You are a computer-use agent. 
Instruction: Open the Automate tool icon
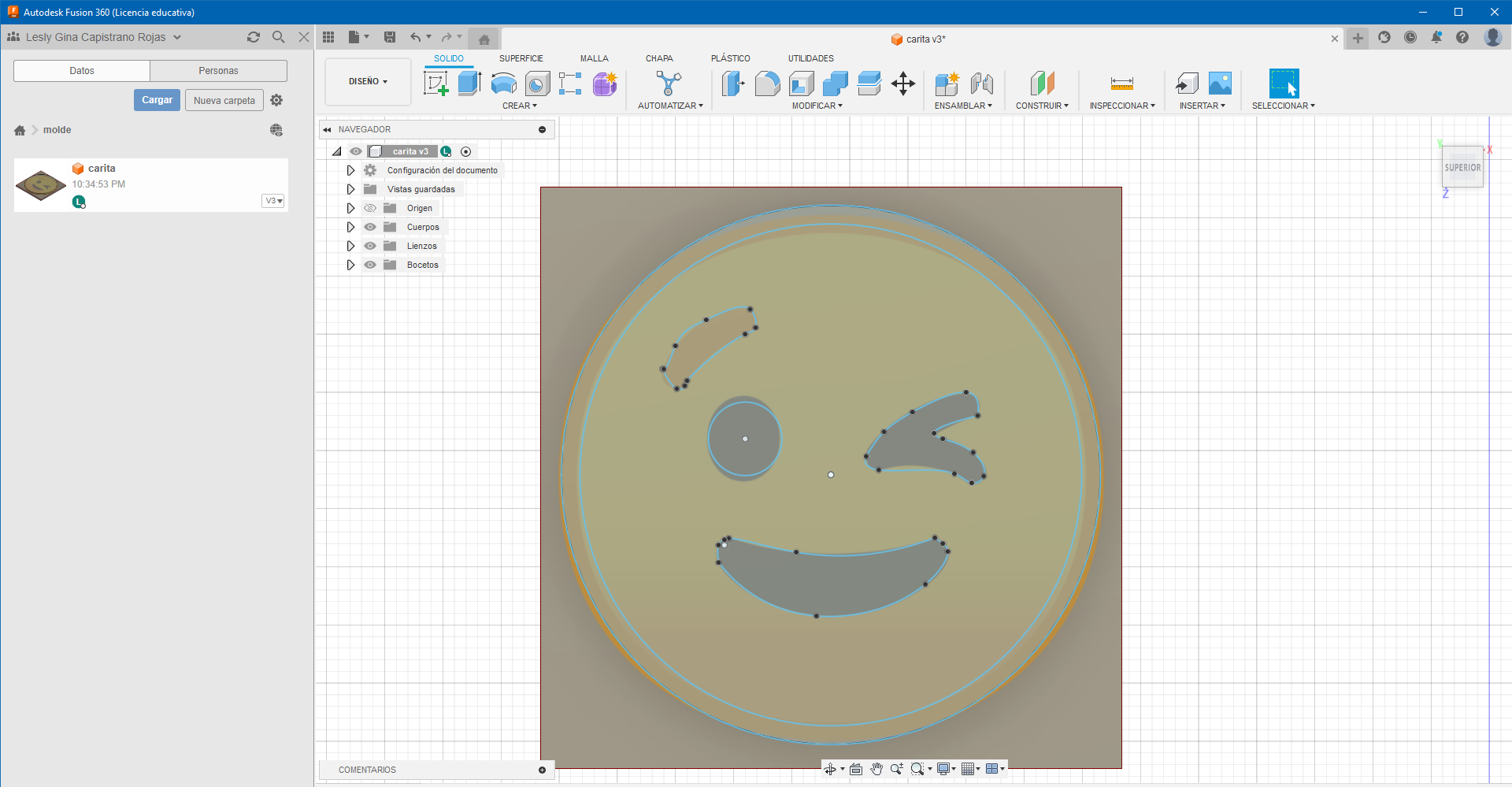(669, 84)
